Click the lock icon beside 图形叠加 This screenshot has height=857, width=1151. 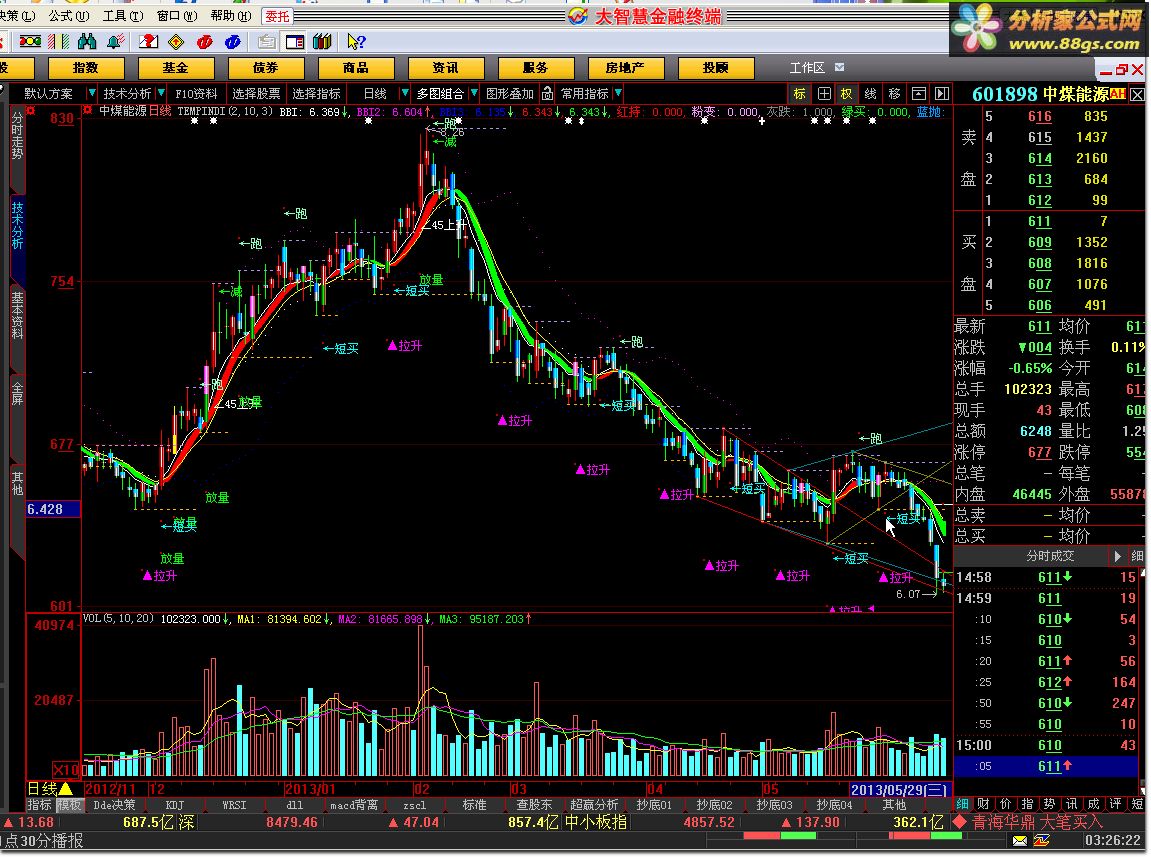(x=548, y=93)
